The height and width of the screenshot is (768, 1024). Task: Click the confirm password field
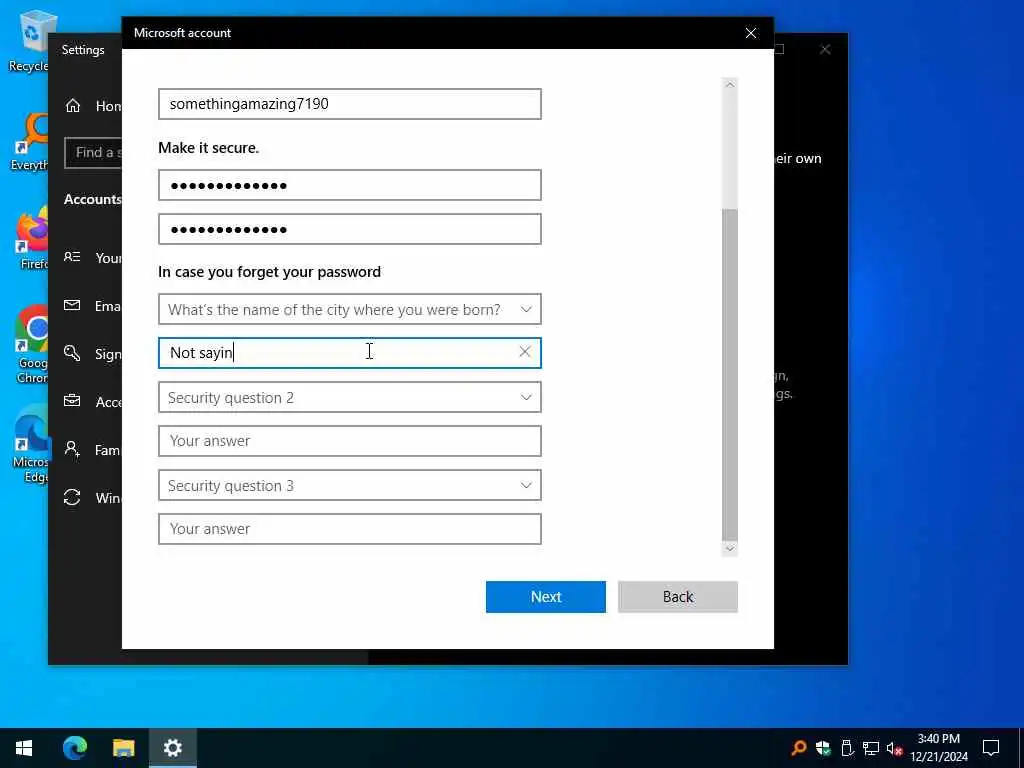[x=349, y=229]
